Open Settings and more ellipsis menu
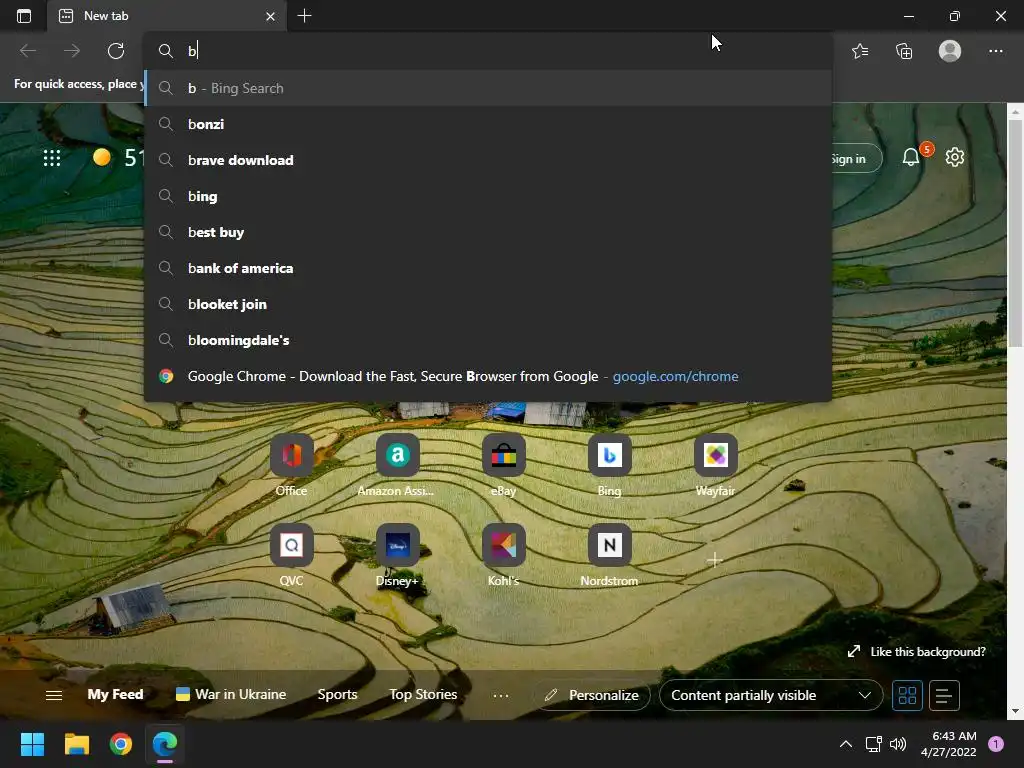1024x768 pixels. tap(995, 51)
